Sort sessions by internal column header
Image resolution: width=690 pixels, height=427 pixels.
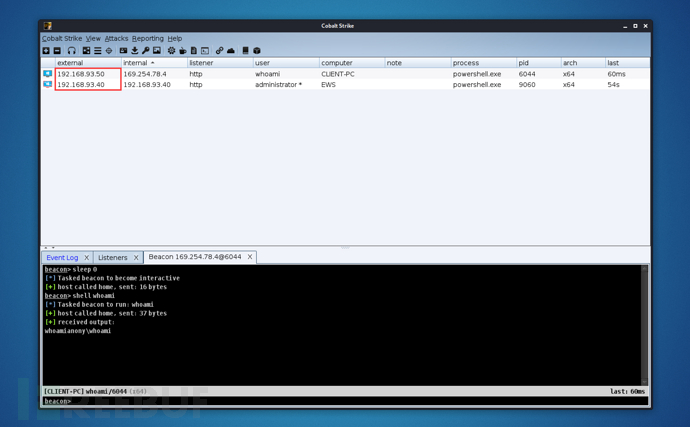coord(154,63)
